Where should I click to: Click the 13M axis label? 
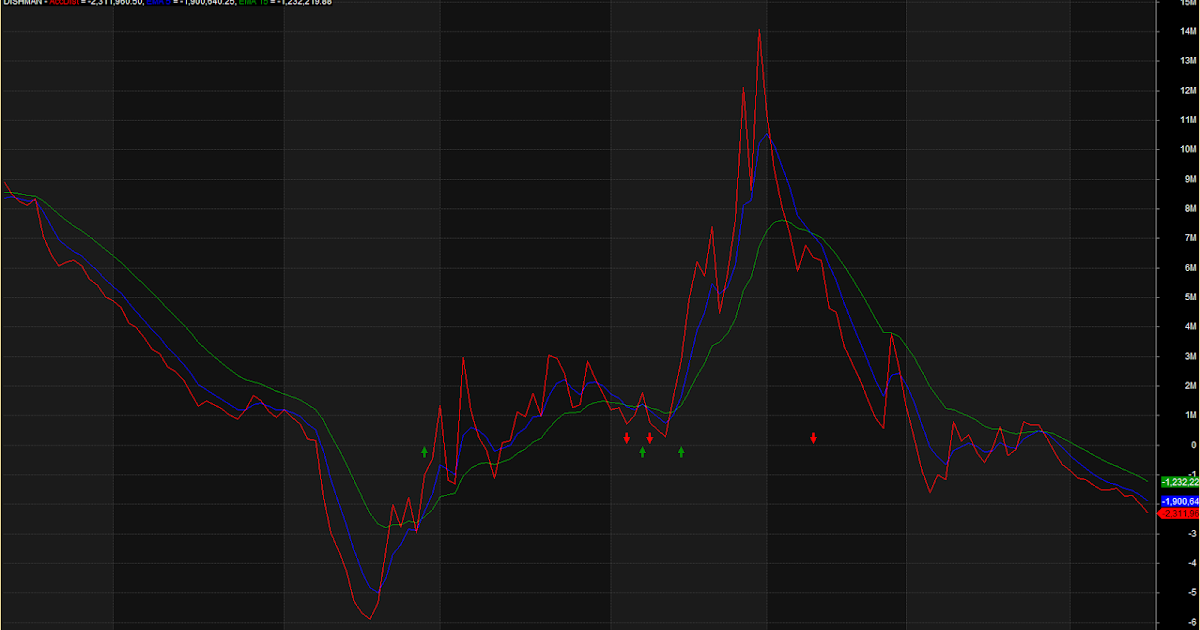click(1189, 61)
